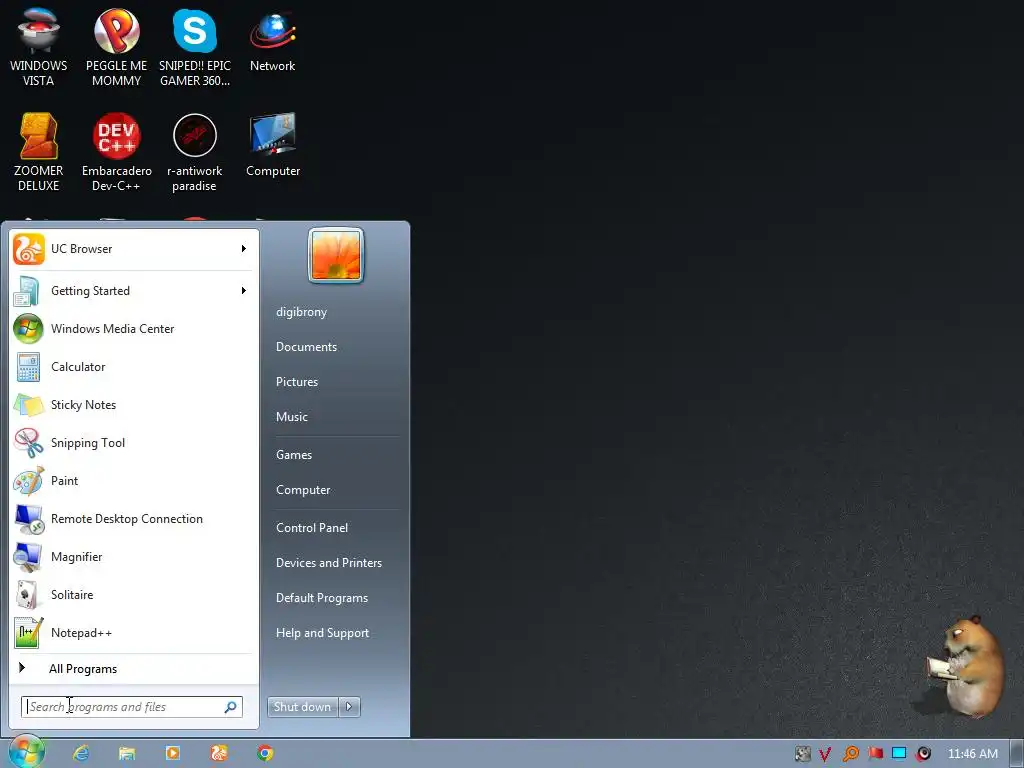Screen dimensions: 1024x768
Task: Expand the Getting Started submenu arrow
Action: pos(244,291)
